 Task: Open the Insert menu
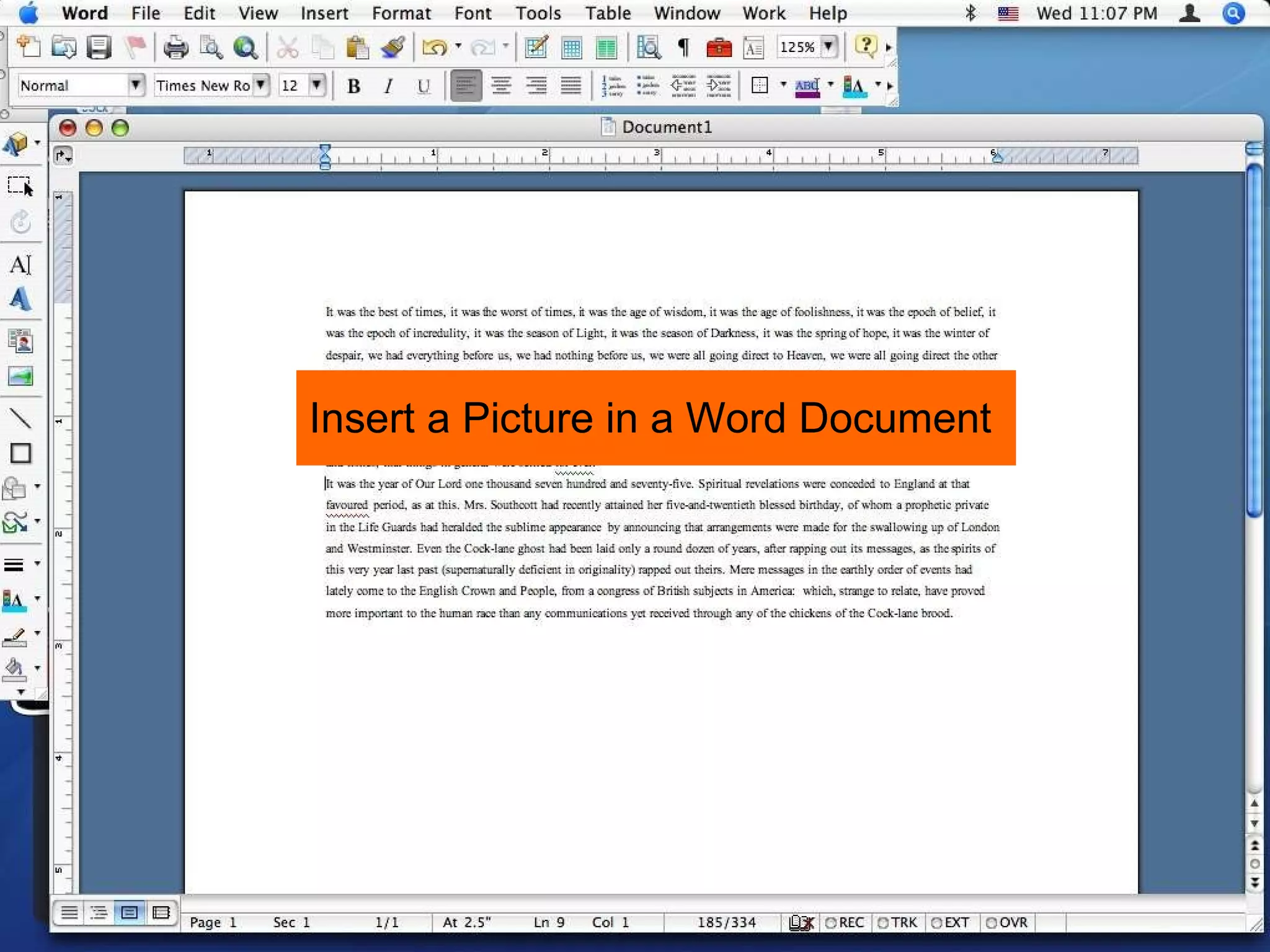coord(324,13)
